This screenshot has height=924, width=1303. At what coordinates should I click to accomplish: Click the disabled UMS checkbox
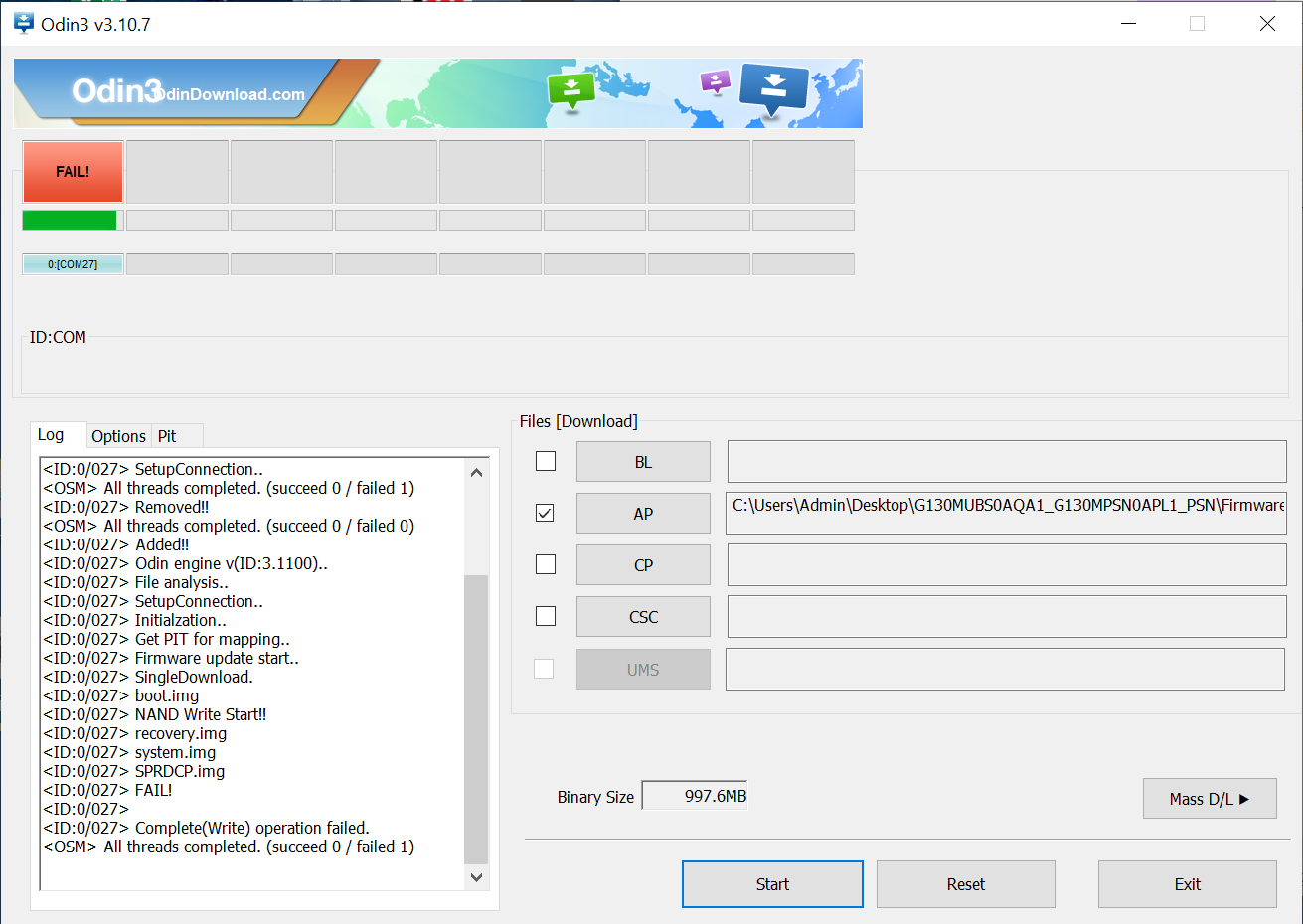coord(544,669)
